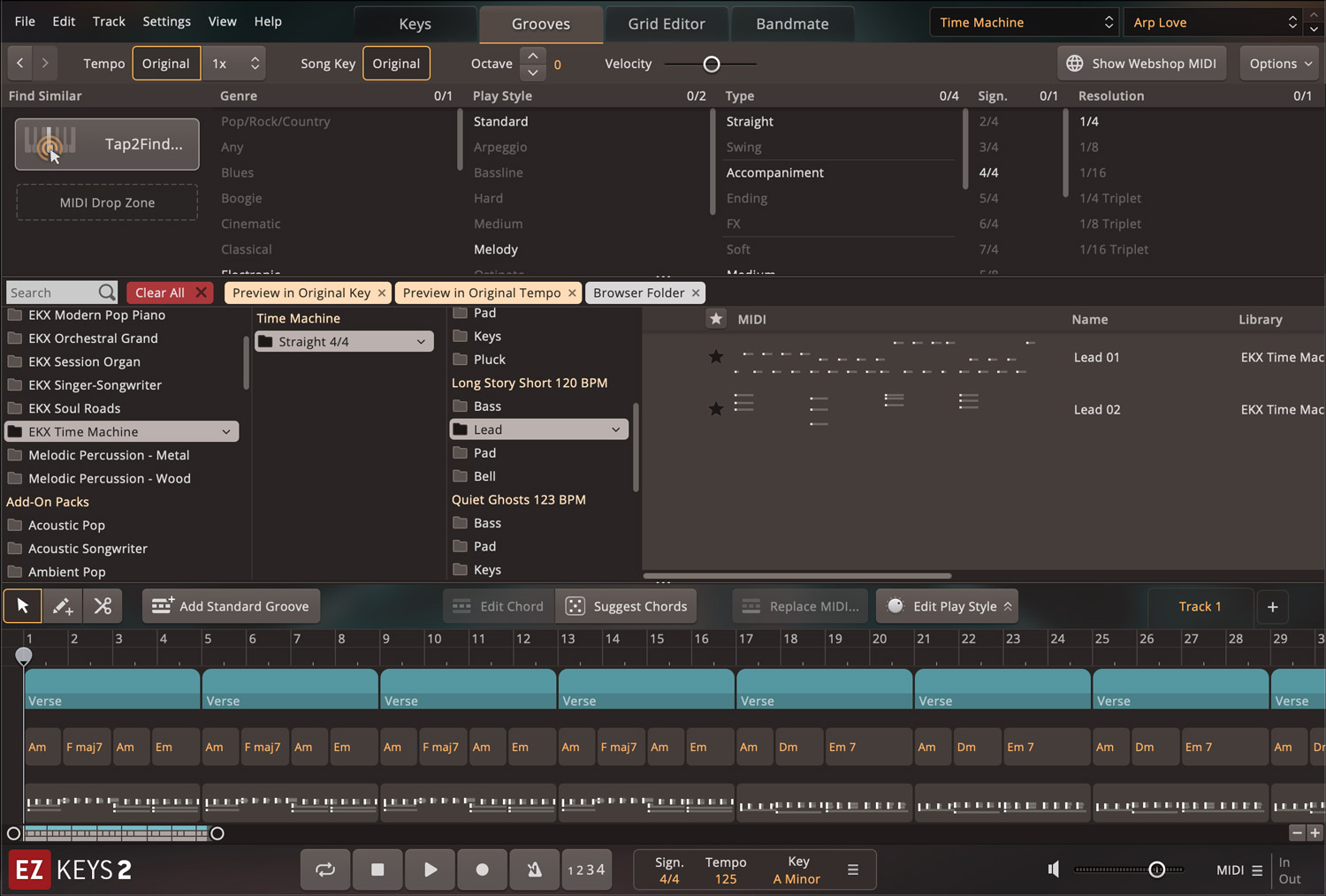Open the Options dropdown
The image size is (1326, 896).
(x=1279, y=64)
